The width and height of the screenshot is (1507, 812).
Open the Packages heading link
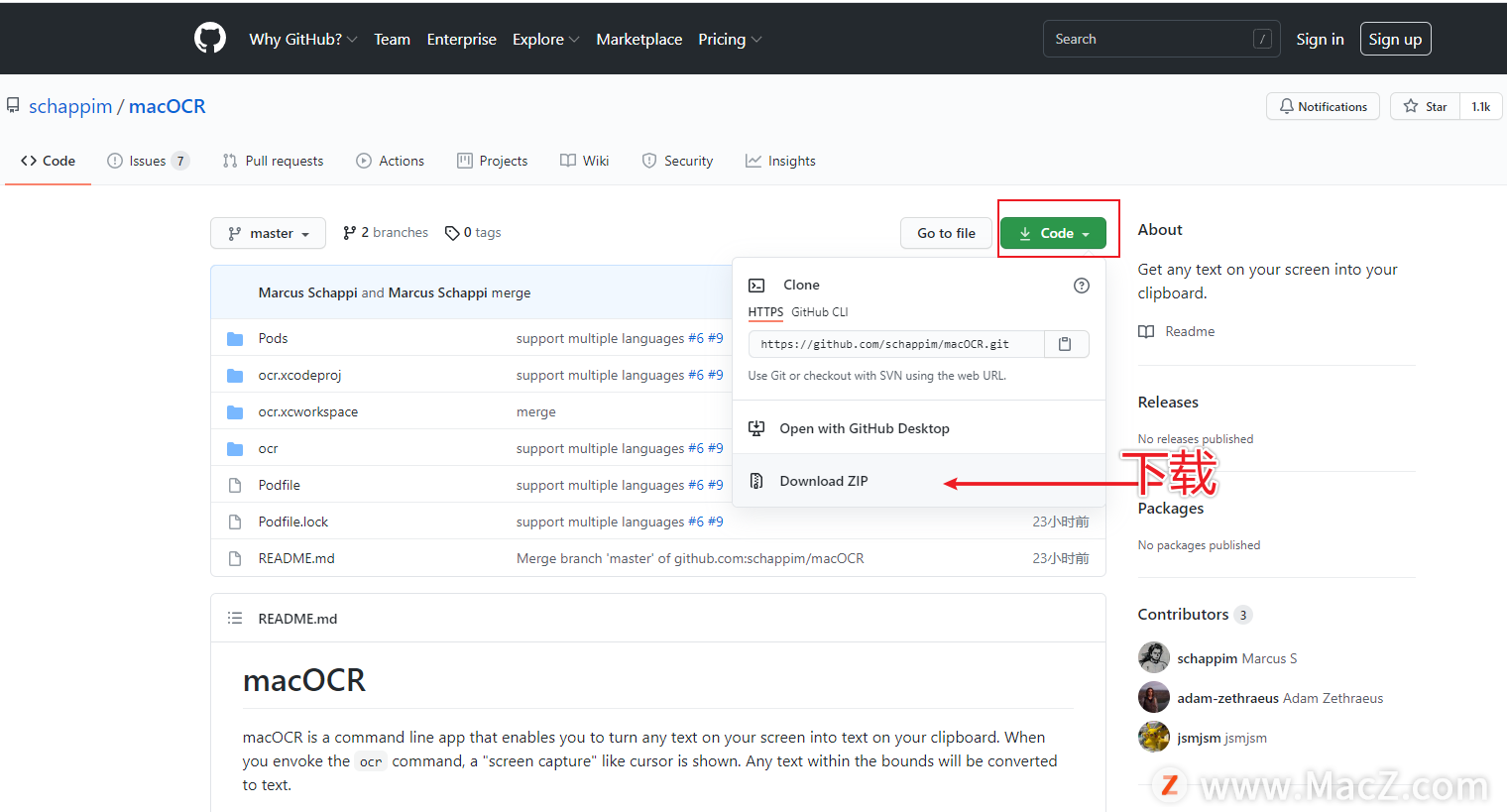click(x=1171, y=508)
